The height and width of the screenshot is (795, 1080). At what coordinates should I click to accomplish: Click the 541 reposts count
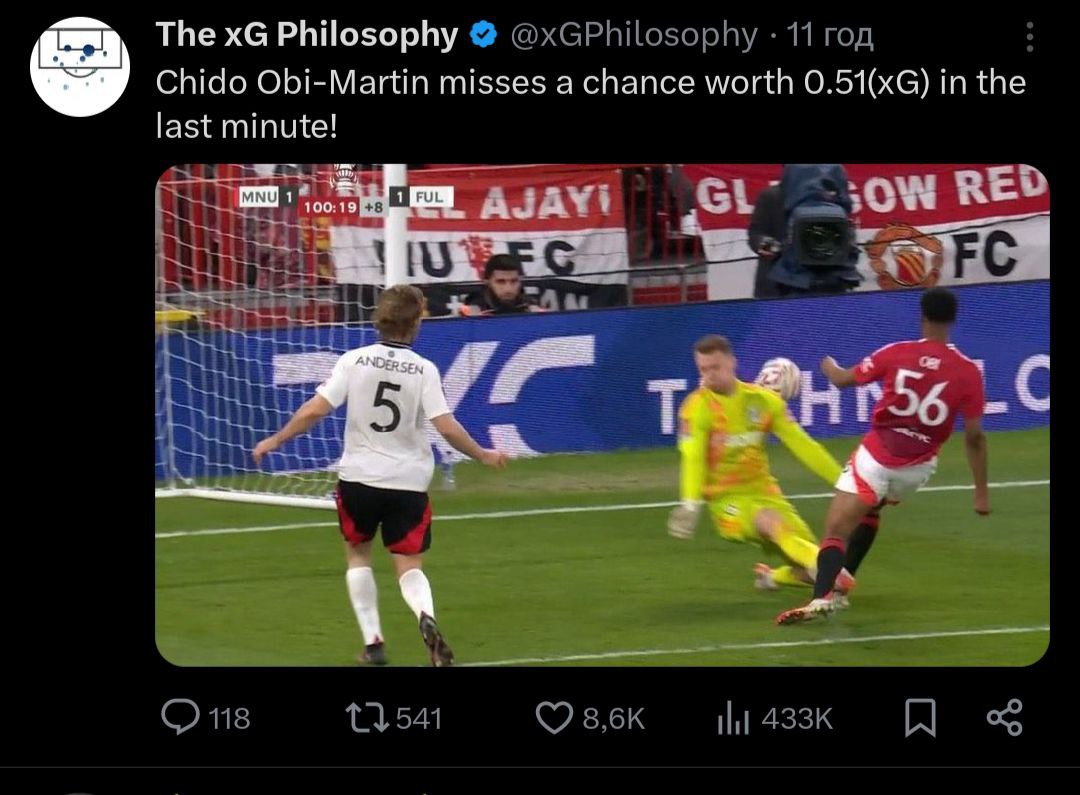point(419,719)
